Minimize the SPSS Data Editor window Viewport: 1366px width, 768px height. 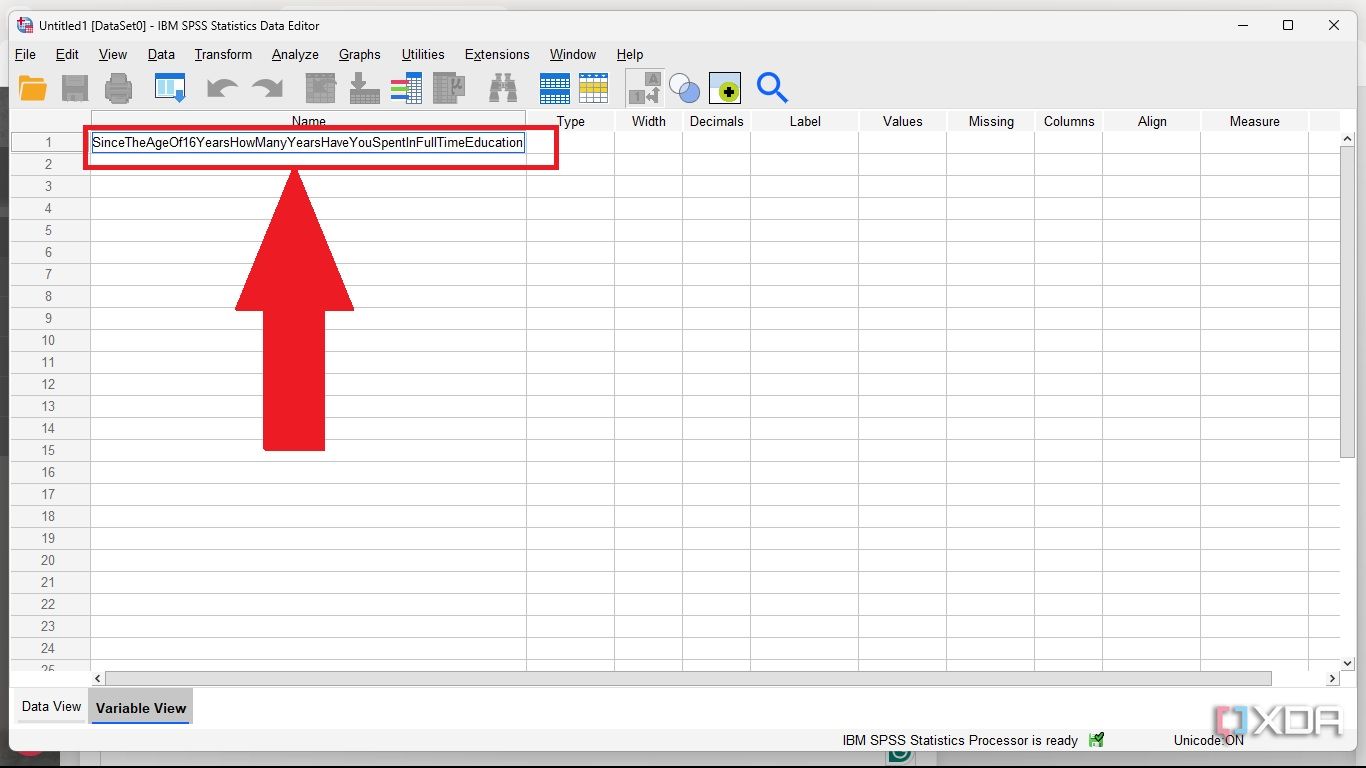[x=1242, y=25]
